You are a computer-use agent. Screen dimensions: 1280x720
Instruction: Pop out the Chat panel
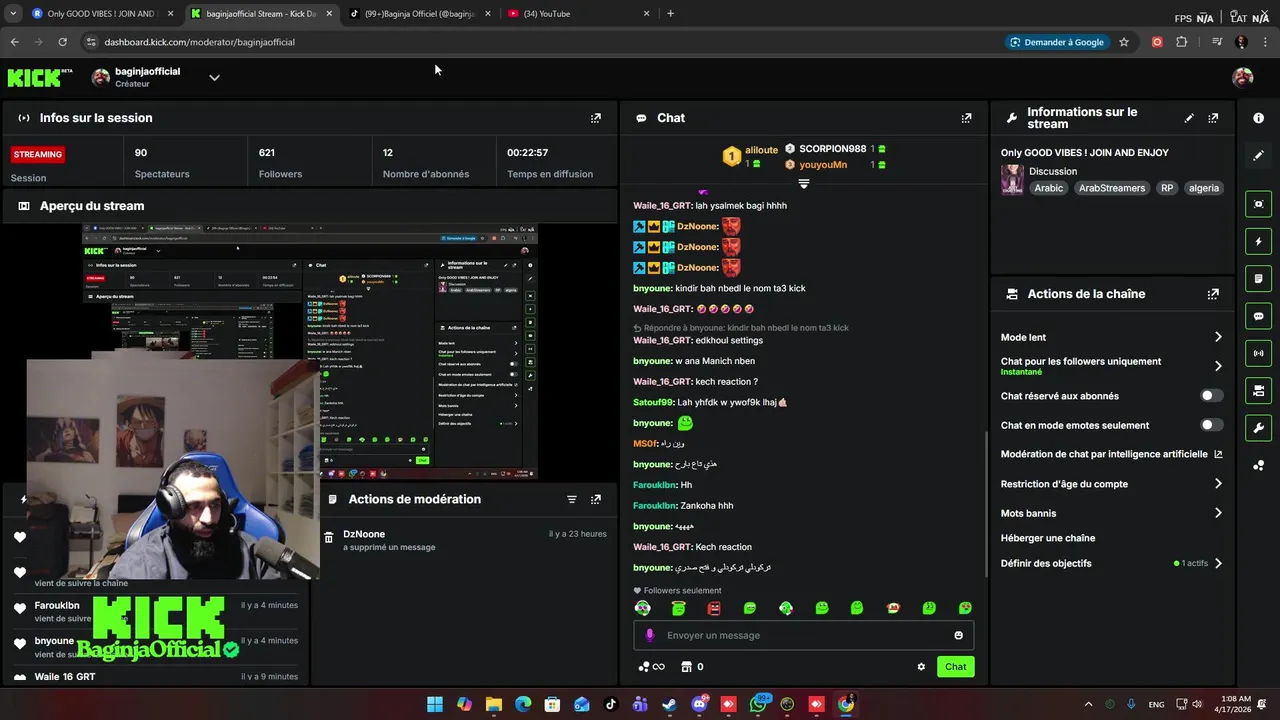point(966,118)
